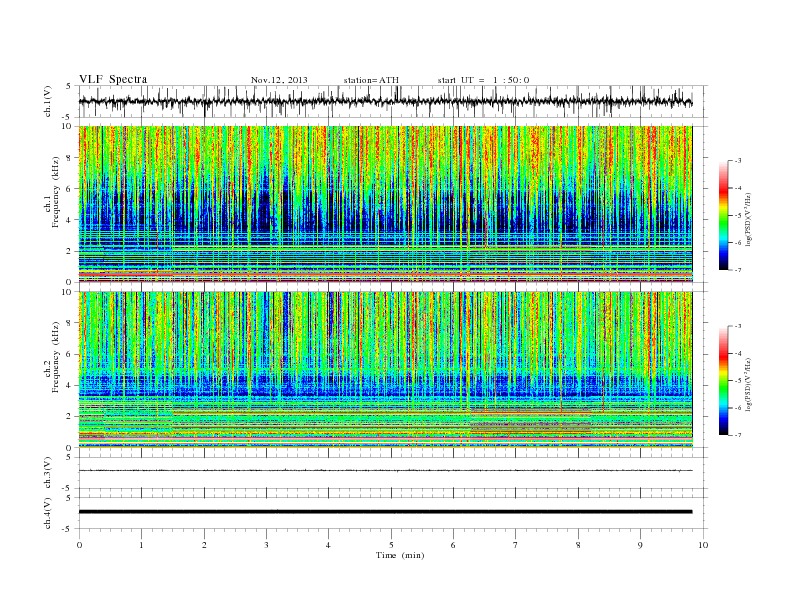Click the "-7" tick on upper colorbar
The width and height of the screenshot is (792, 612).
coord(737,270)
